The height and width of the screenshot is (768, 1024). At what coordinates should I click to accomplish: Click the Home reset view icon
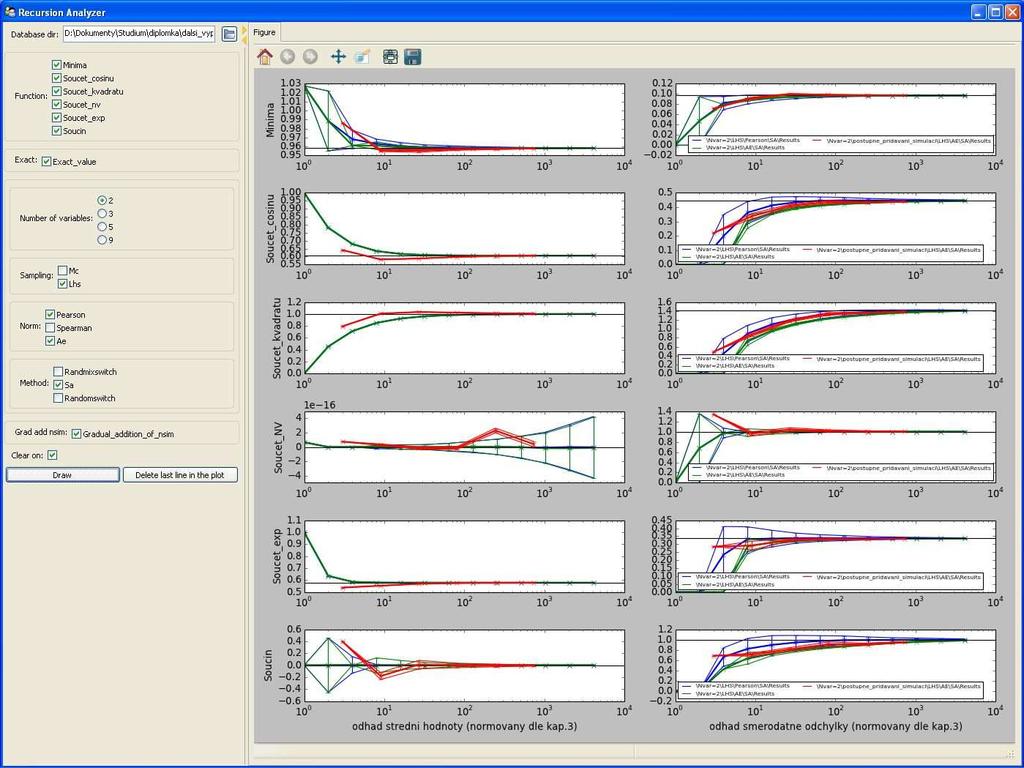point(264,57)
